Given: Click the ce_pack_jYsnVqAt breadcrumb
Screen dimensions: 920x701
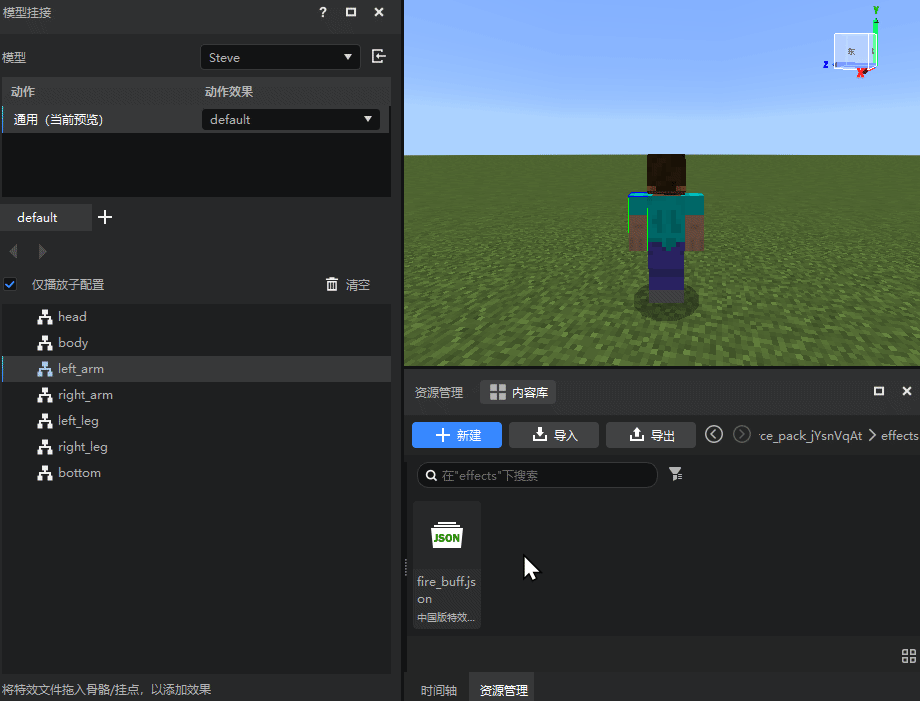Looking at the screenshot, I should (810, 436).
